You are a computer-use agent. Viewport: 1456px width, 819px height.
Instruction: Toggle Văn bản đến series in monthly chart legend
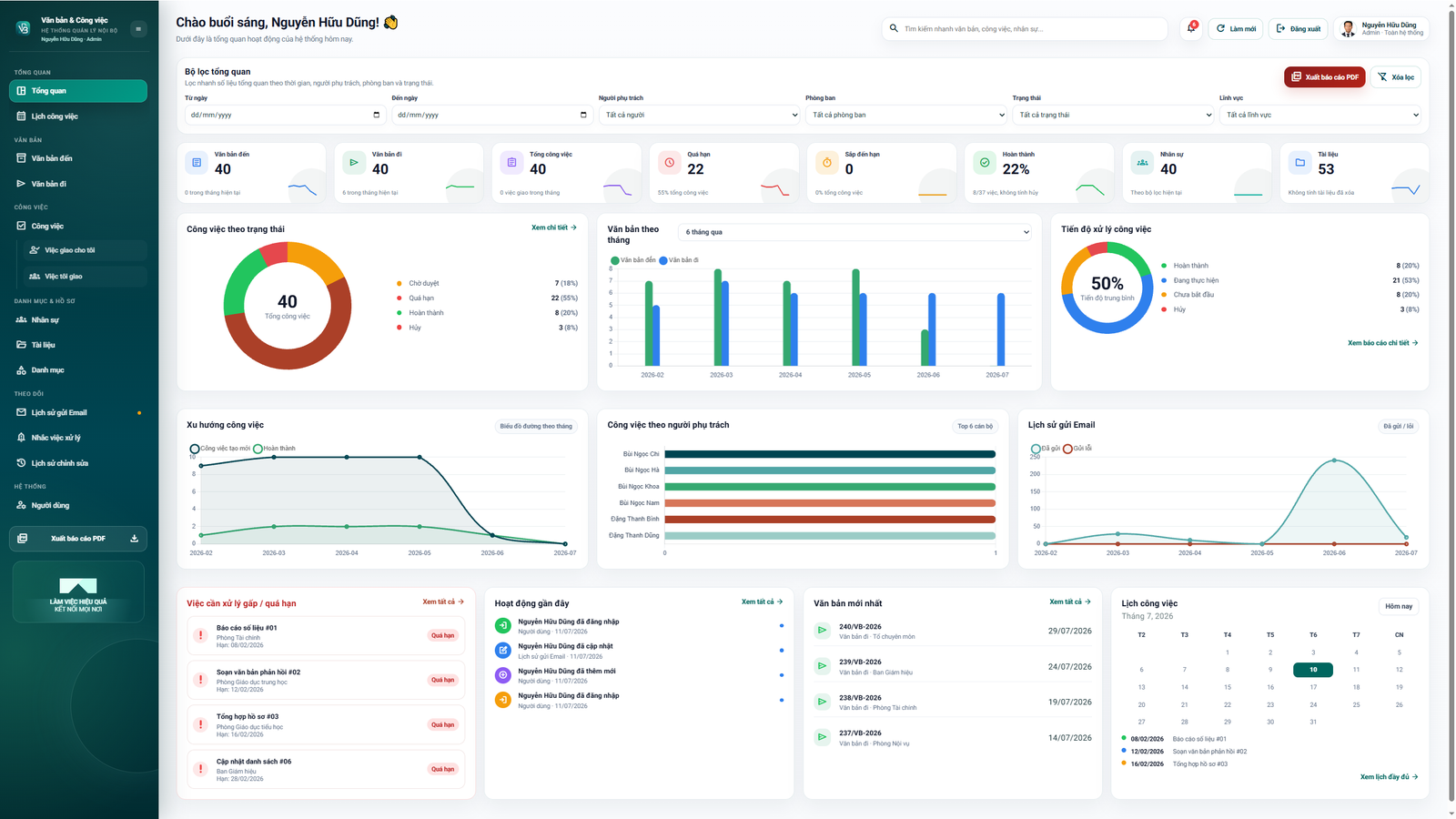633,260
